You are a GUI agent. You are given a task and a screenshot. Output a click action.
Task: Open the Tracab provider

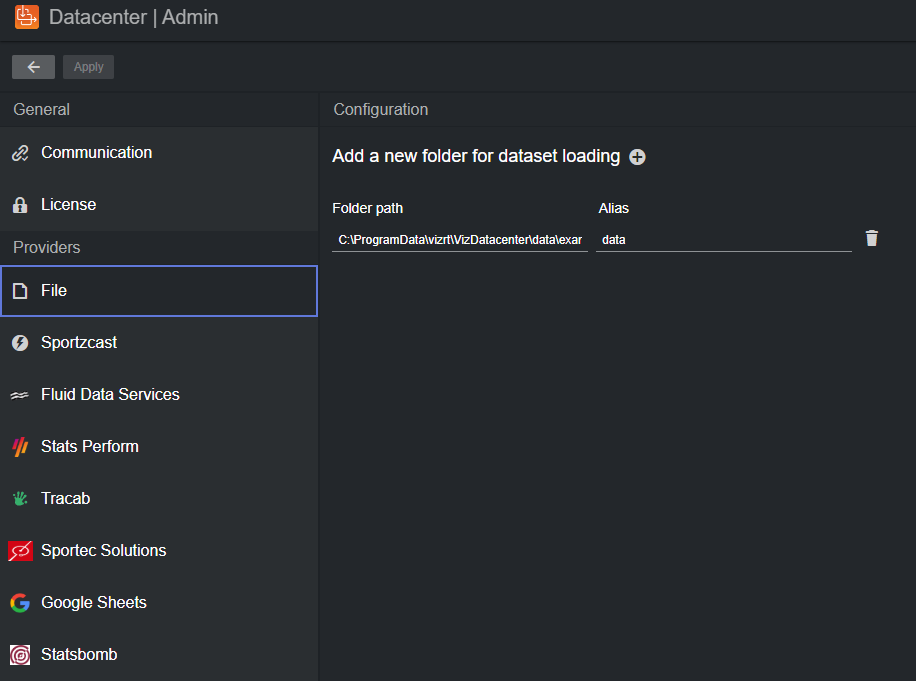click(x=159, y=499)
